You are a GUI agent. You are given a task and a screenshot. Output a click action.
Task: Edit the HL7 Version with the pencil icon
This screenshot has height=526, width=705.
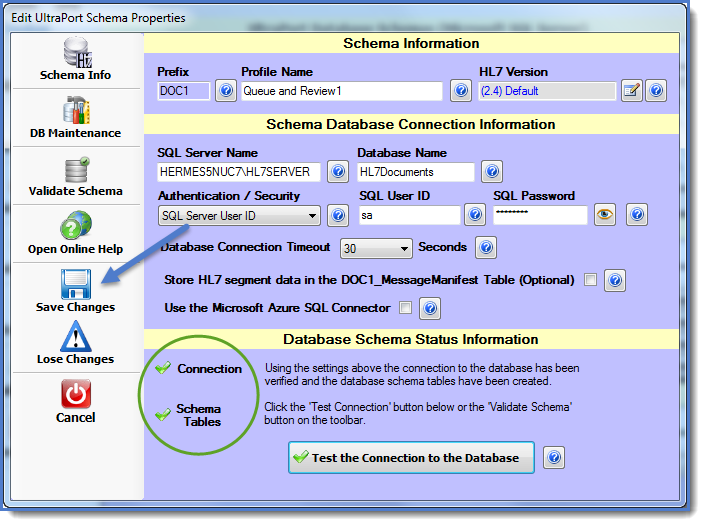pyautogui.click(x=632, y=91)
